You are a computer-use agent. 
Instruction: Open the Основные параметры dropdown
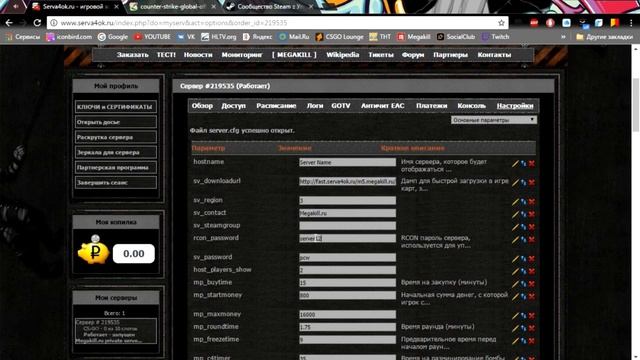click(x=494, y=120)
